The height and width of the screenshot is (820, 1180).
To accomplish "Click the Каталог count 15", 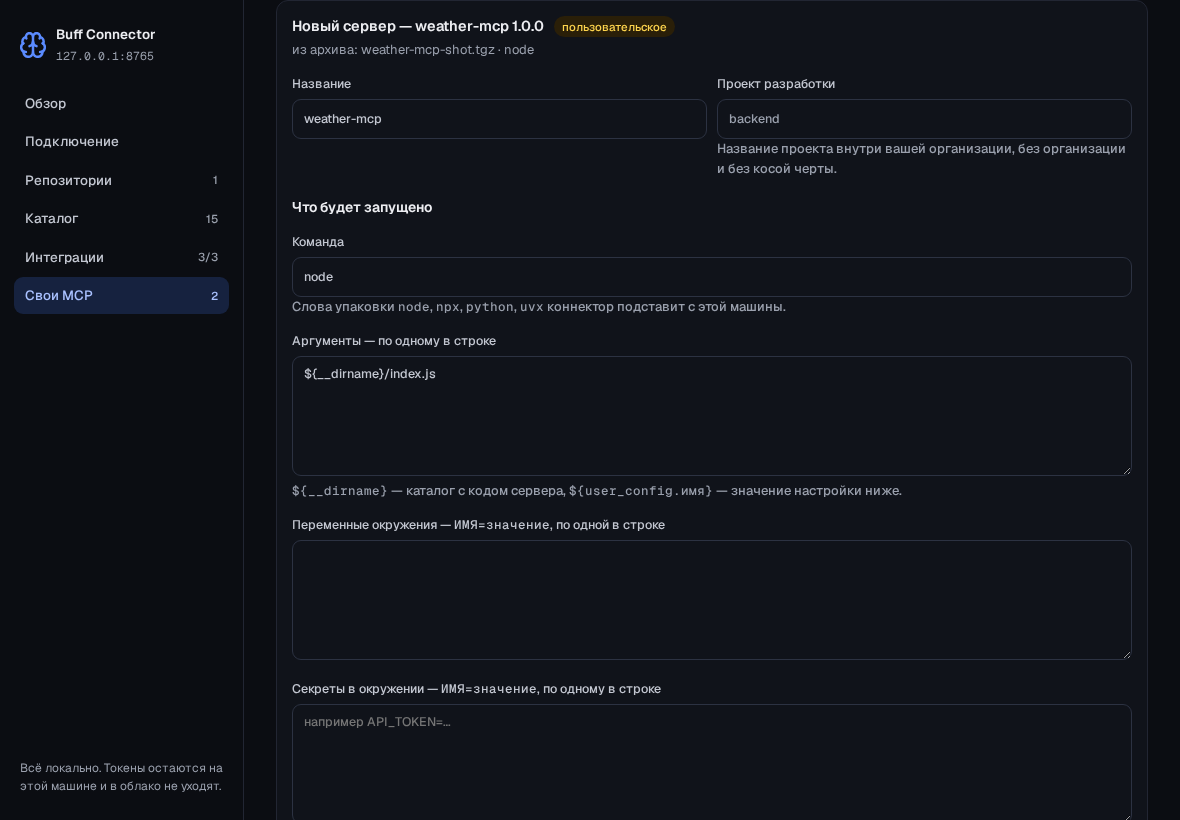I will pos(211,219).
